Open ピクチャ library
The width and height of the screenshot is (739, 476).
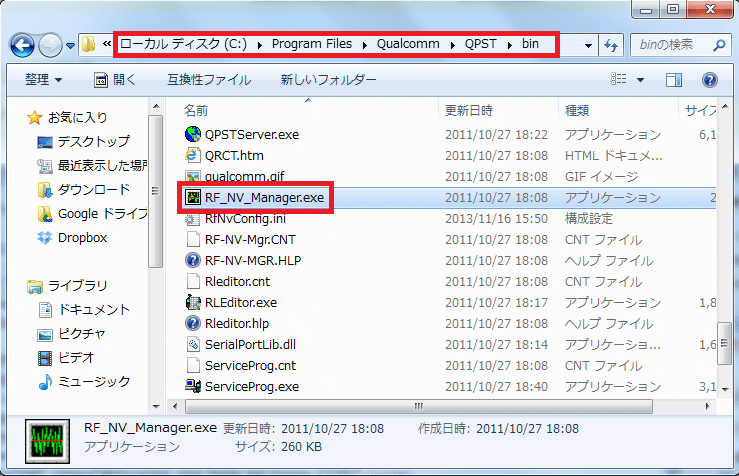tap(82, 334)
